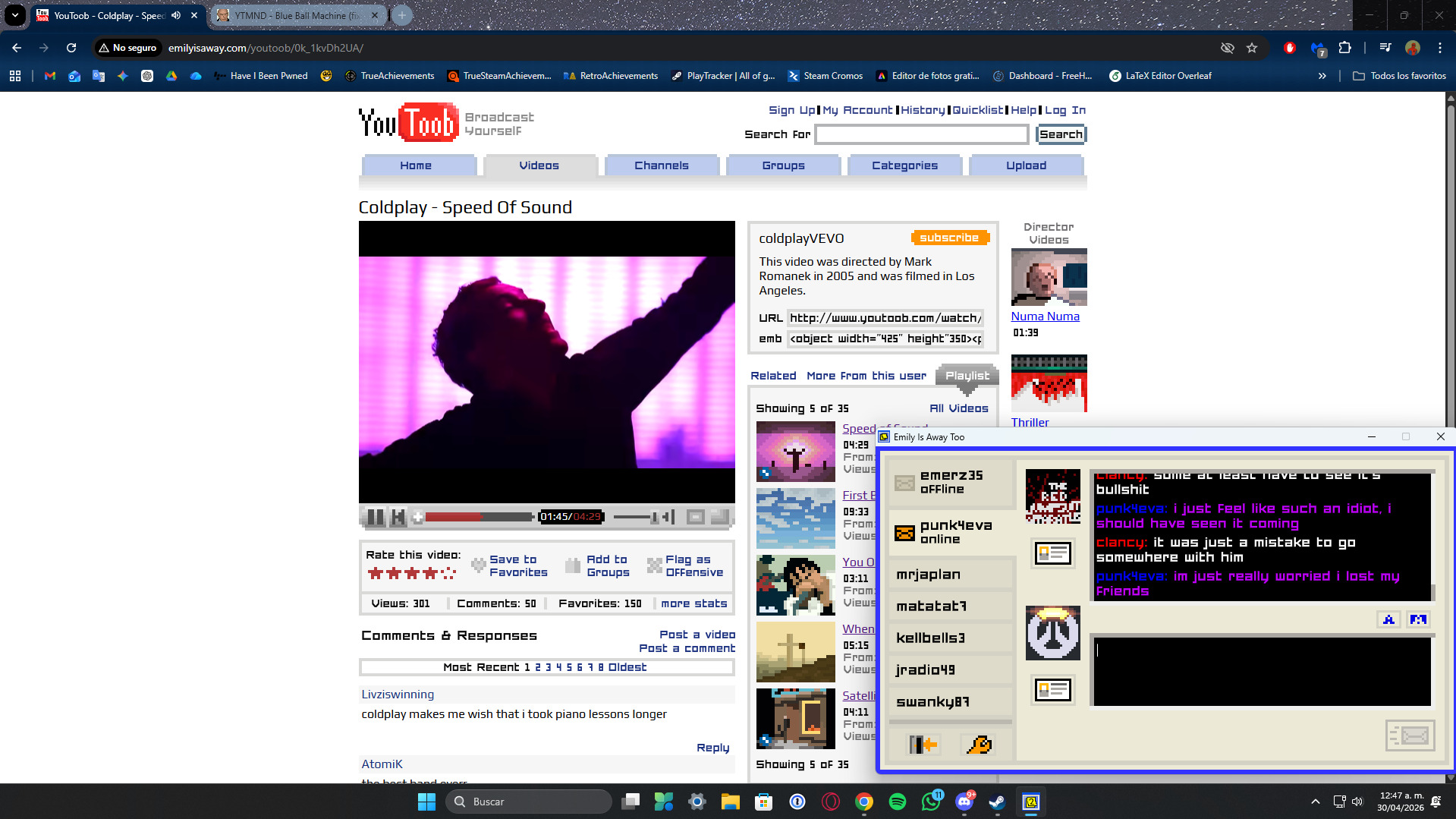This screenshot has height=819, width=1456.
Task: Show hidden system tray icons
Action: [1316, 802]
